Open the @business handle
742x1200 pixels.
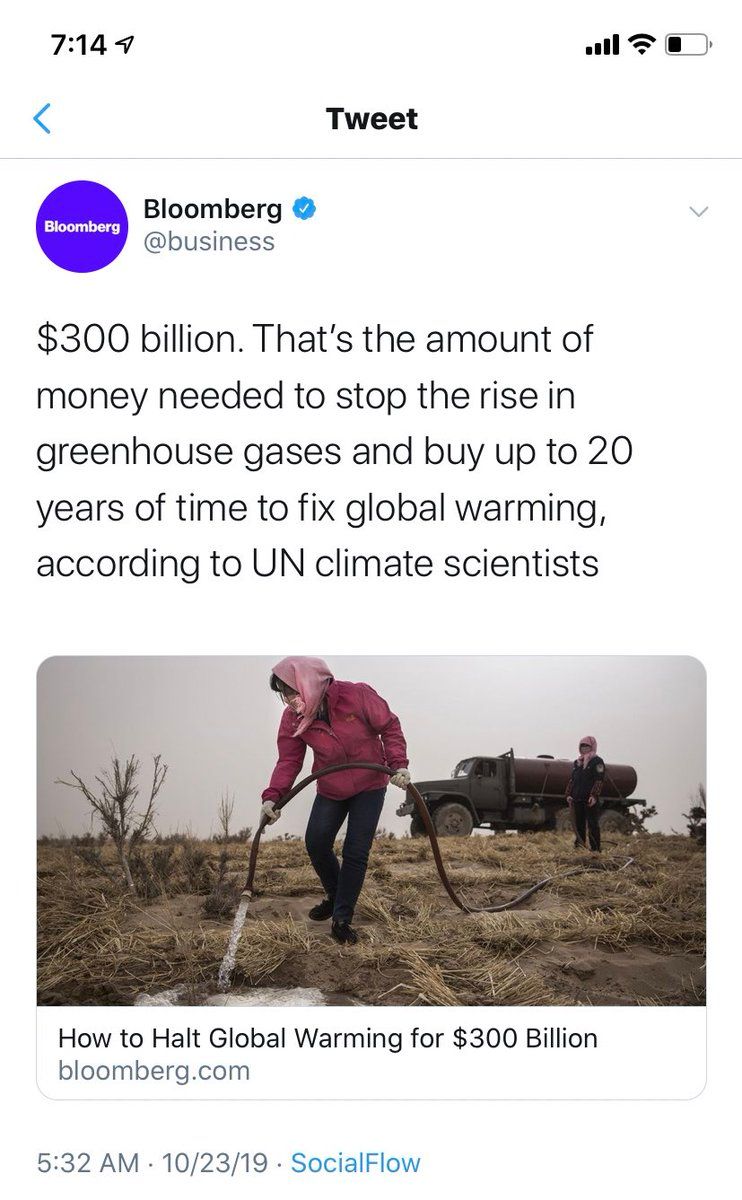click(x=208, y=242)
